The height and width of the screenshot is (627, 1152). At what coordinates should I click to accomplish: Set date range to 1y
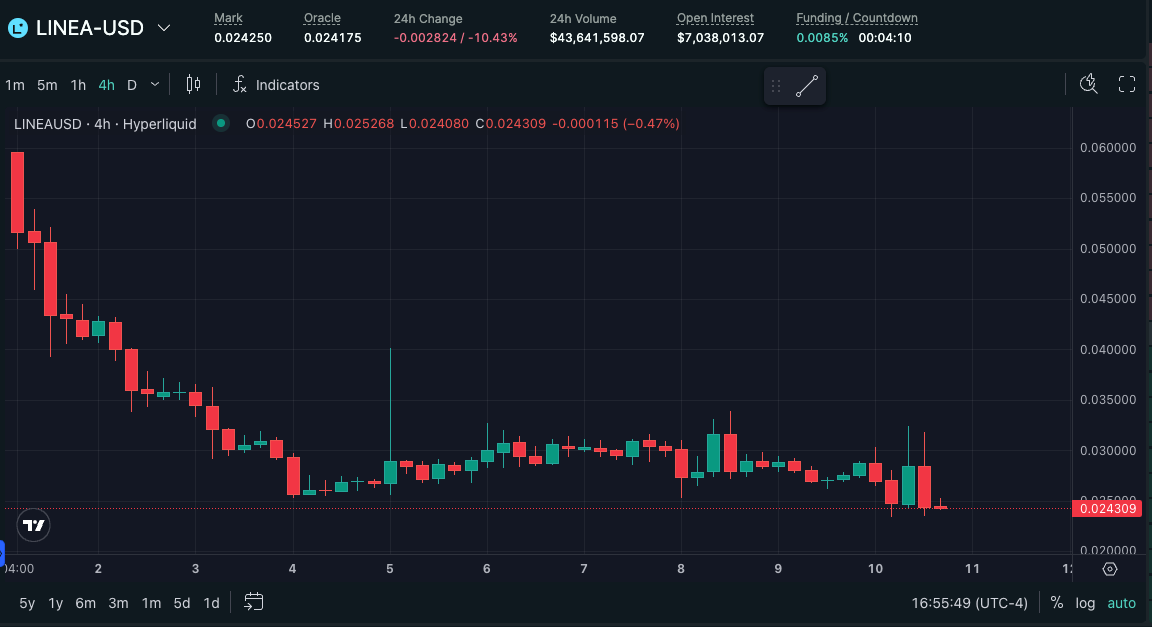[55, 603]
